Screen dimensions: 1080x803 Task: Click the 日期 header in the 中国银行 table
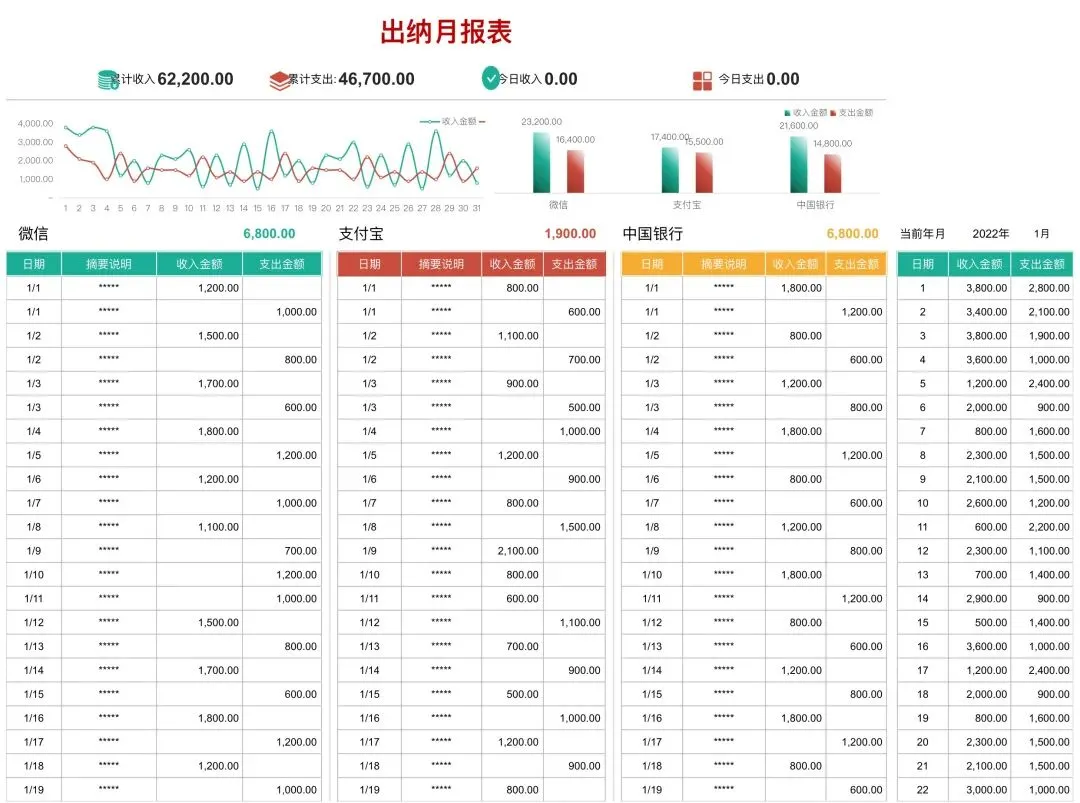(x=652, y=264)
